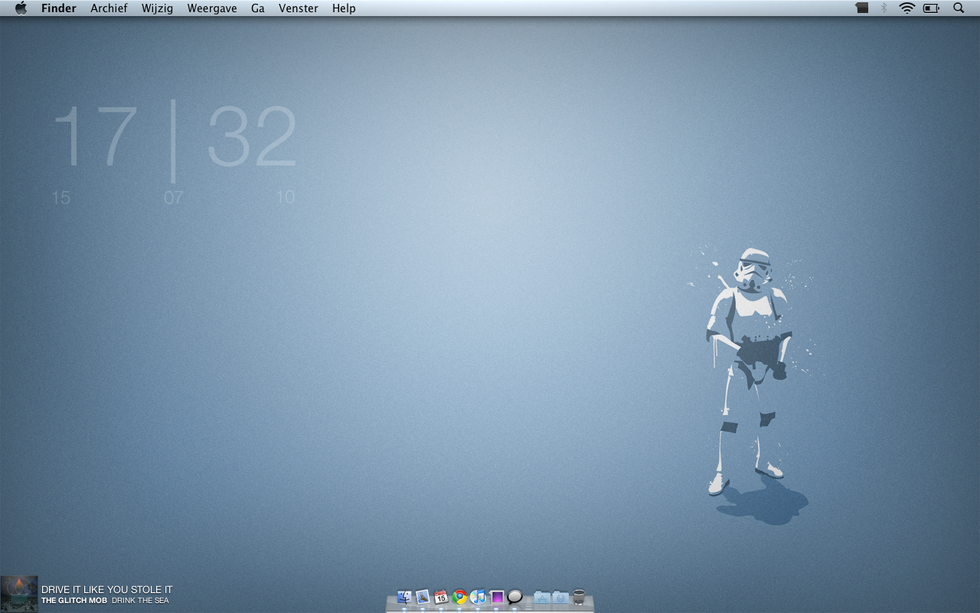This screenshot has width=980, height=613.
Task: Open the Finder menu
Action: pos(59,8)
